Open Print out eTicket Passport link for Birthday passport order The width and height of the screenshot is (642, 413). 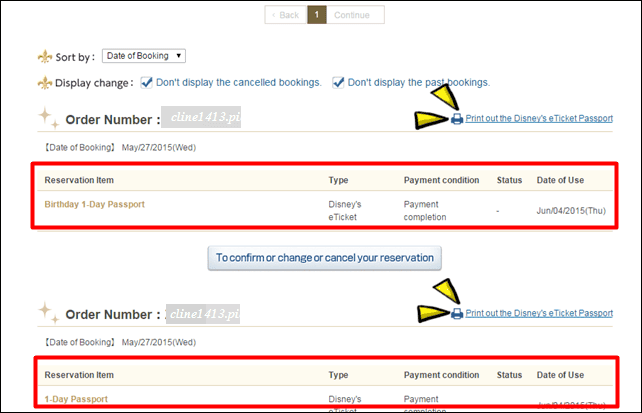pyautogui.click(x=539, y=118)
